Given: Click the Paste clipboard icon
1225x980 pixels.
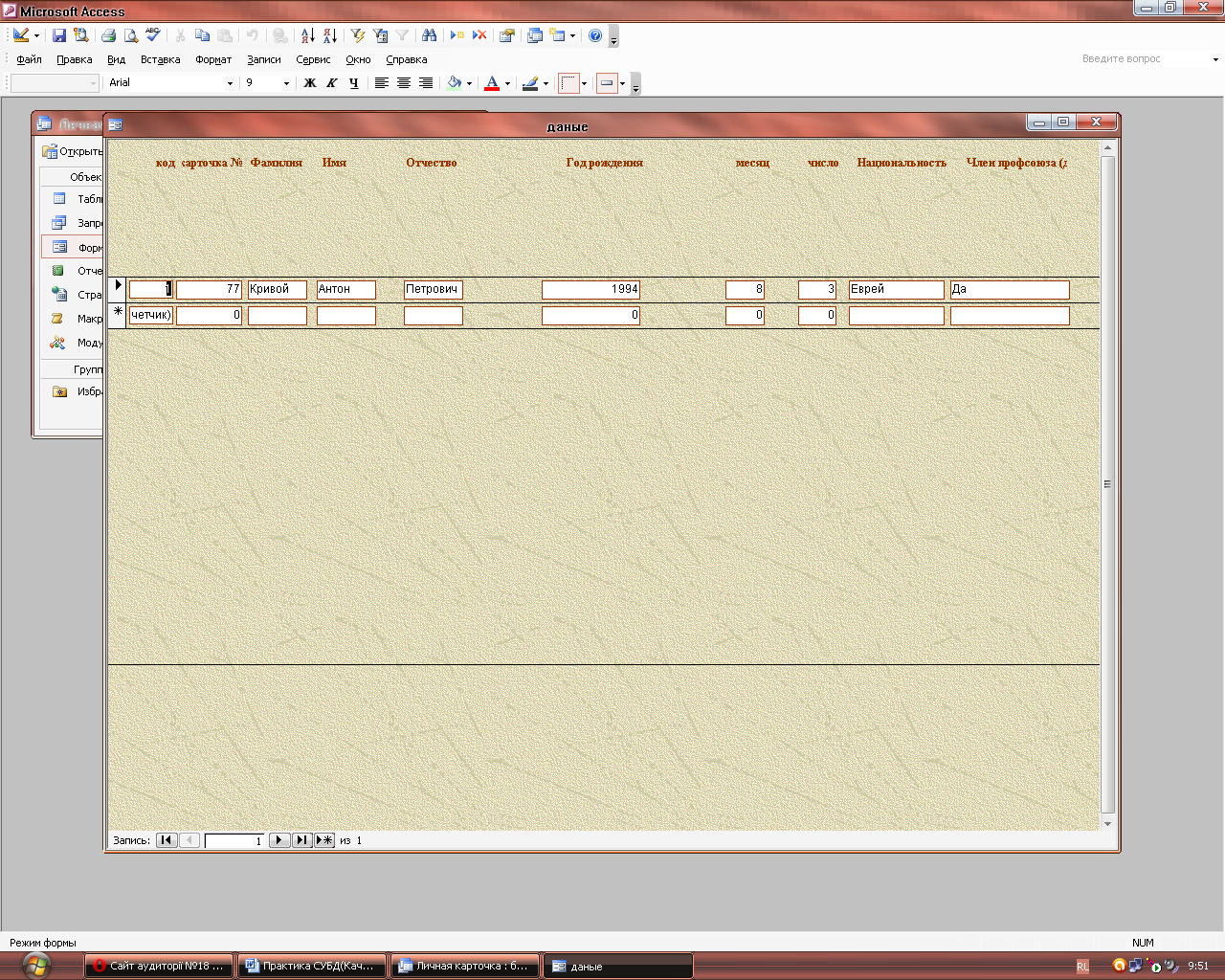Looking at the screenshot, I should [225, 35].
